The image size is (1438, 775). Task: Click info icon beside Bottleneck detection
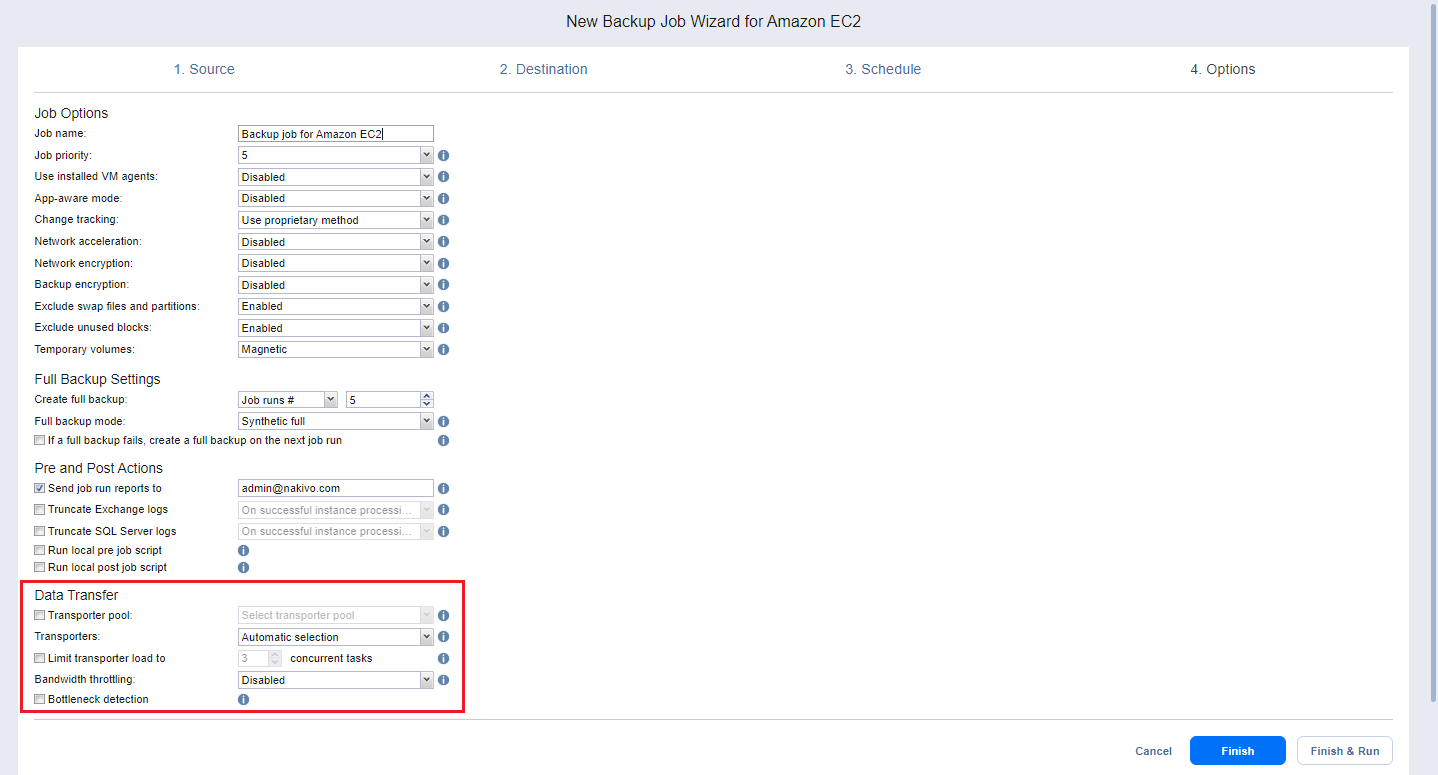pos(243,699)
